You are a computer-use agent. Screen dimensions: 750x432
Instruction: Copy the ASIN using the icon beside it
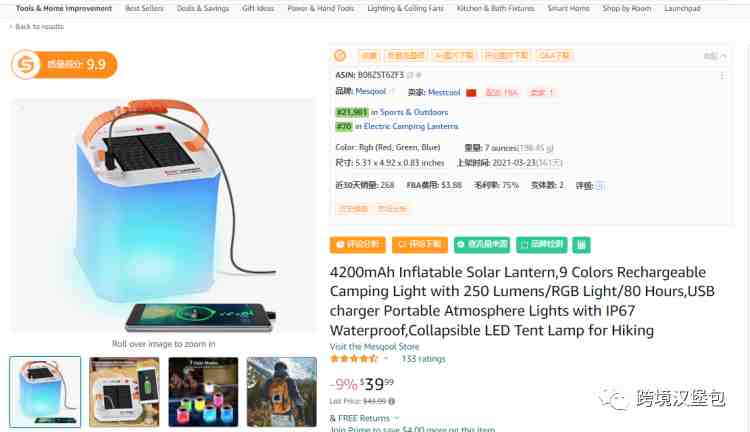pos(410,75)
